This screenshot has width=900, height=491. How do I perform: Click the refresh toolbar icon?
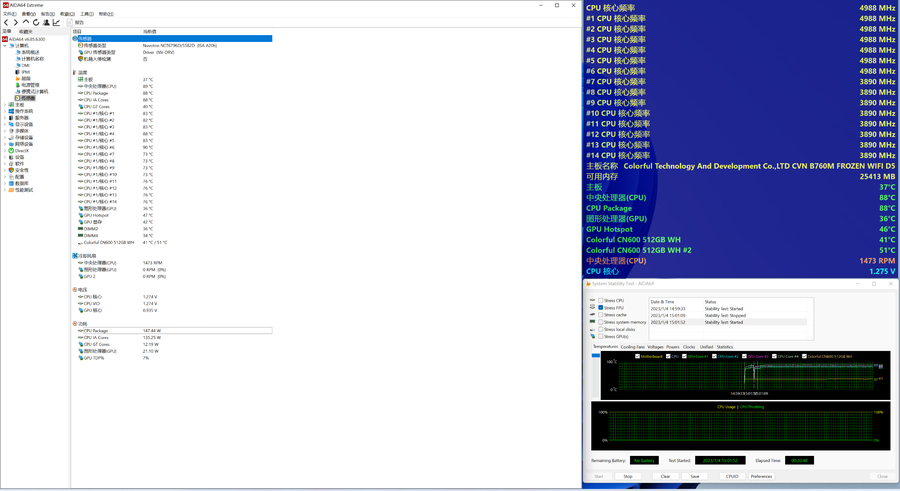[36, 22]
